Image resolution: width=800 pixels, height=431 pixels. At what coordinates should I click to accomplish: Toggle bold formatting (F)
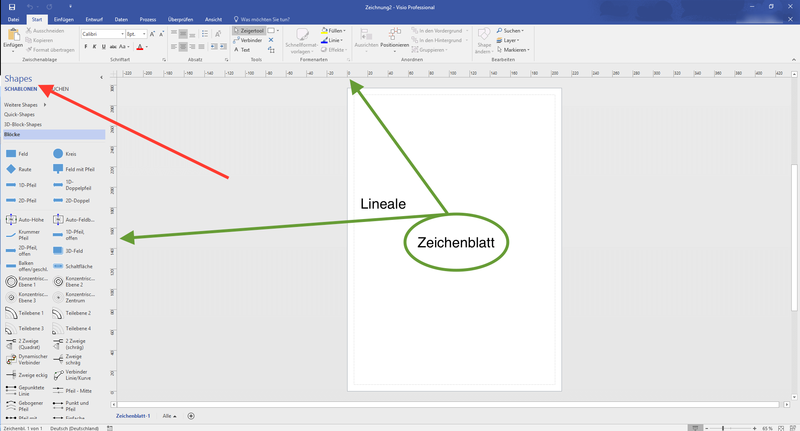pyautogui.click(x=84, y=46)
